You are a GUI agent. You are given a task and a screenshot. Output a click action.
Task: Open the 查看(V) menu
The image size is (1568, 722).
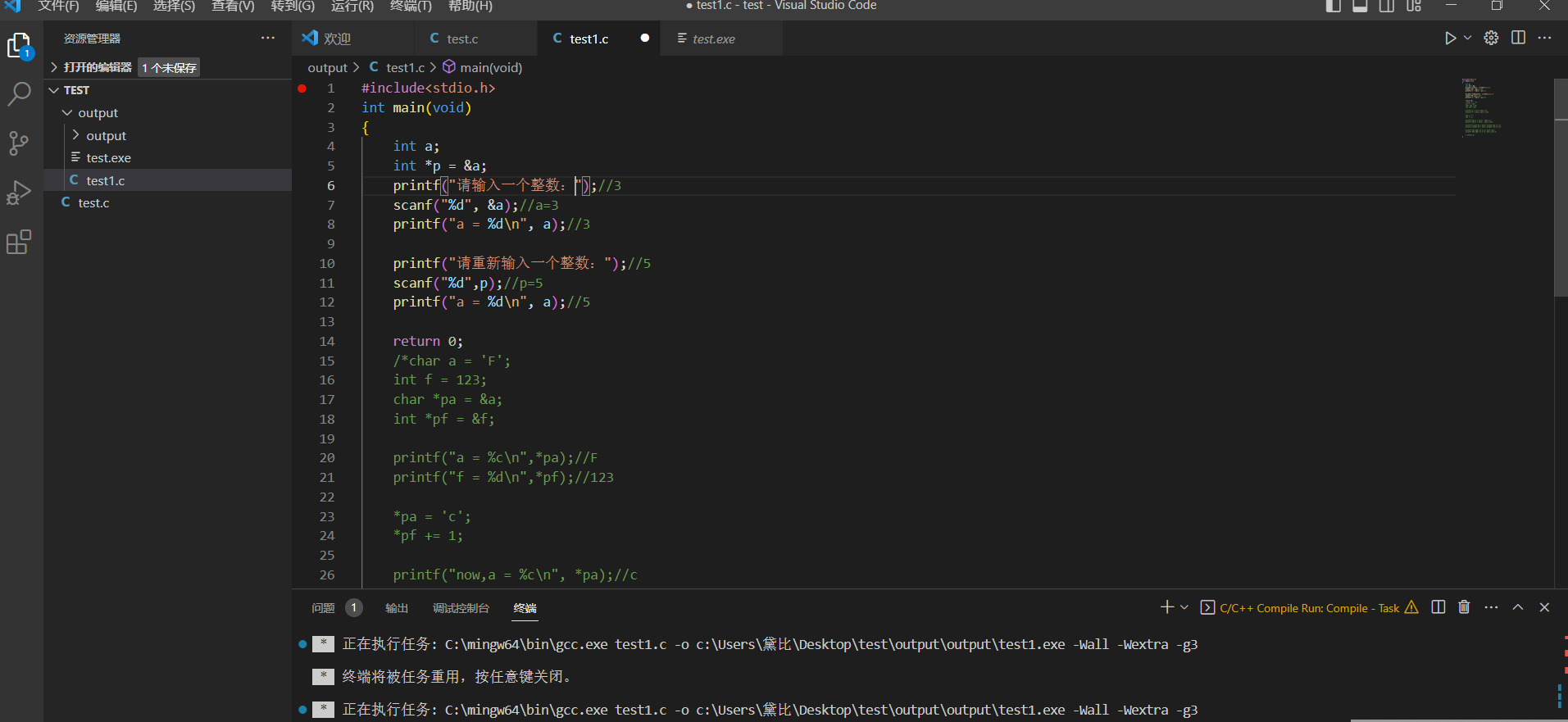click(x=233, y=7)
